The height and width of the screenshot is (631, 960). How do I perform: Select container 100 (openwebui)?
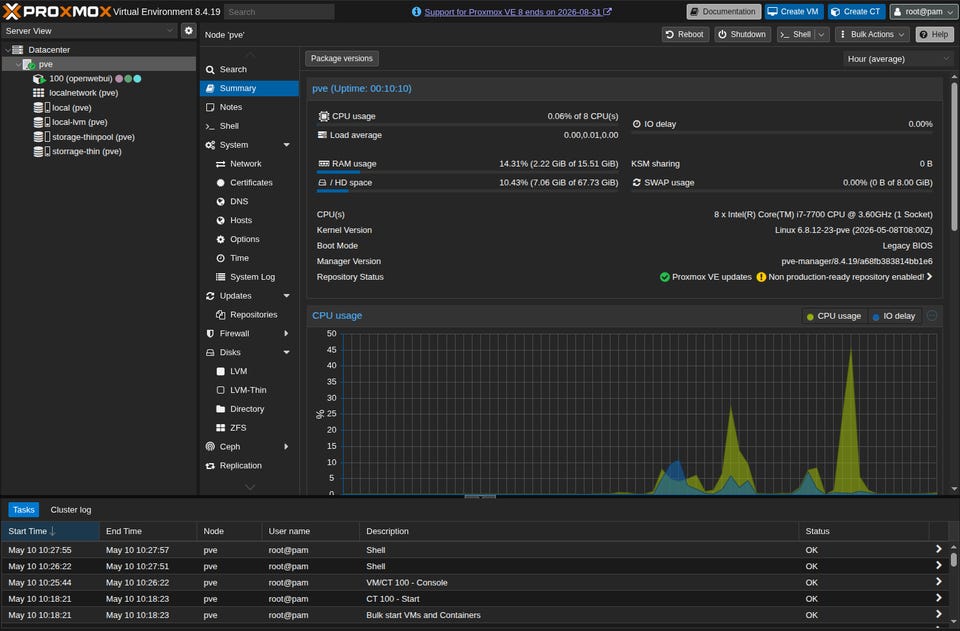tap(80, 78)
